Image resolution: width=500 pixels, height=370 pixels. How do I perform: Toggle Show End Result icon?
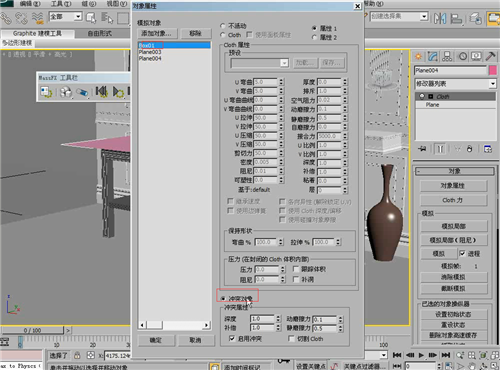(440, 149)
